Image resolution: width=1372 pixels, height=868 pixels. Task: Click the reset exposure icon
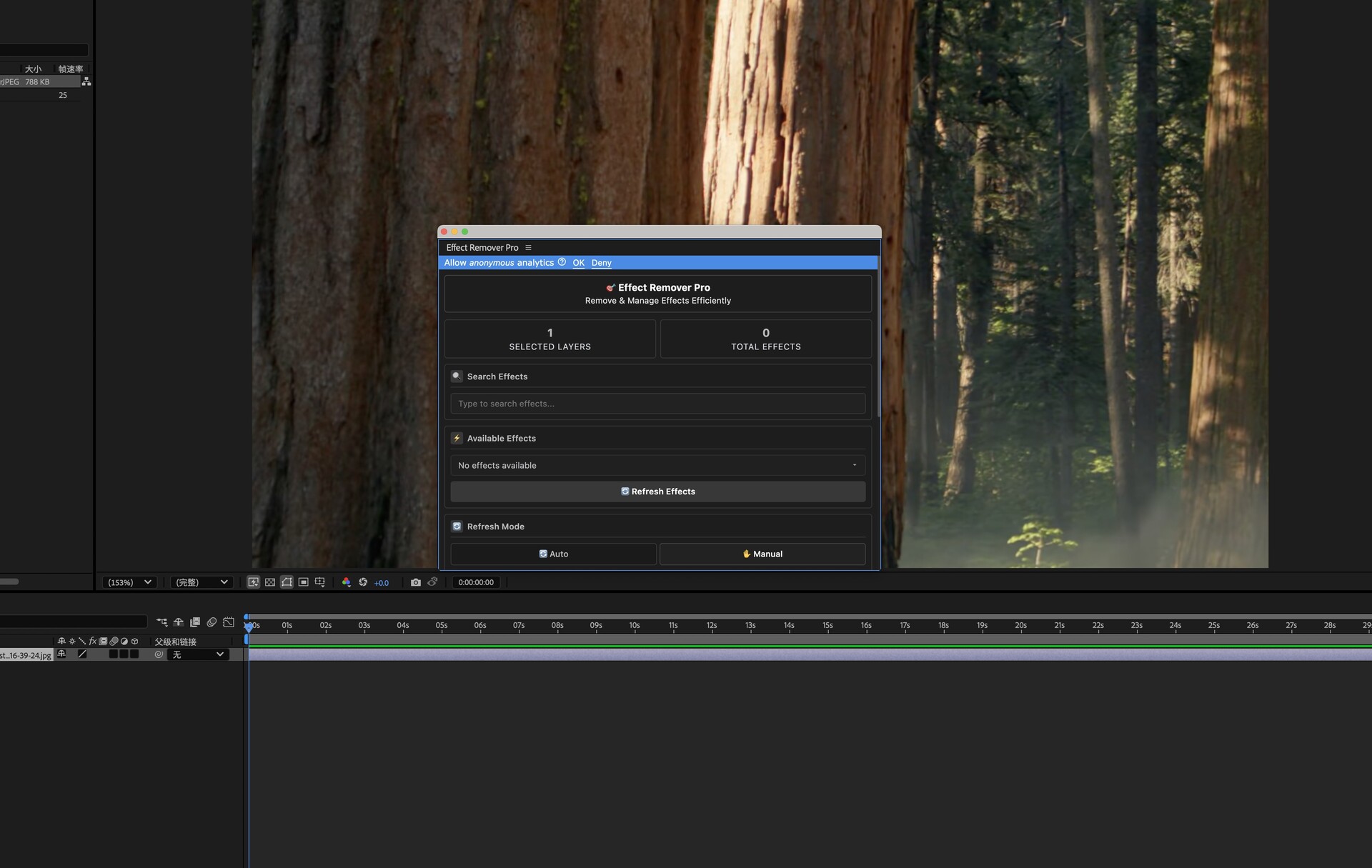point(363,582)
